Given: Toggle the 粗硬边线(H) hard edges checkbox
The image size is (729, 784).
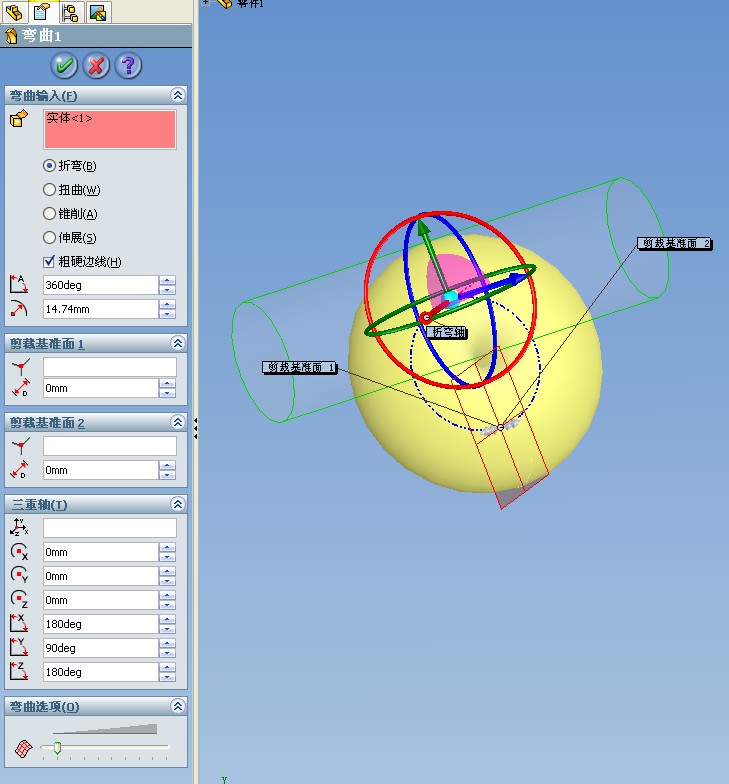Looking at the screenshot, I should pos(49,262).
